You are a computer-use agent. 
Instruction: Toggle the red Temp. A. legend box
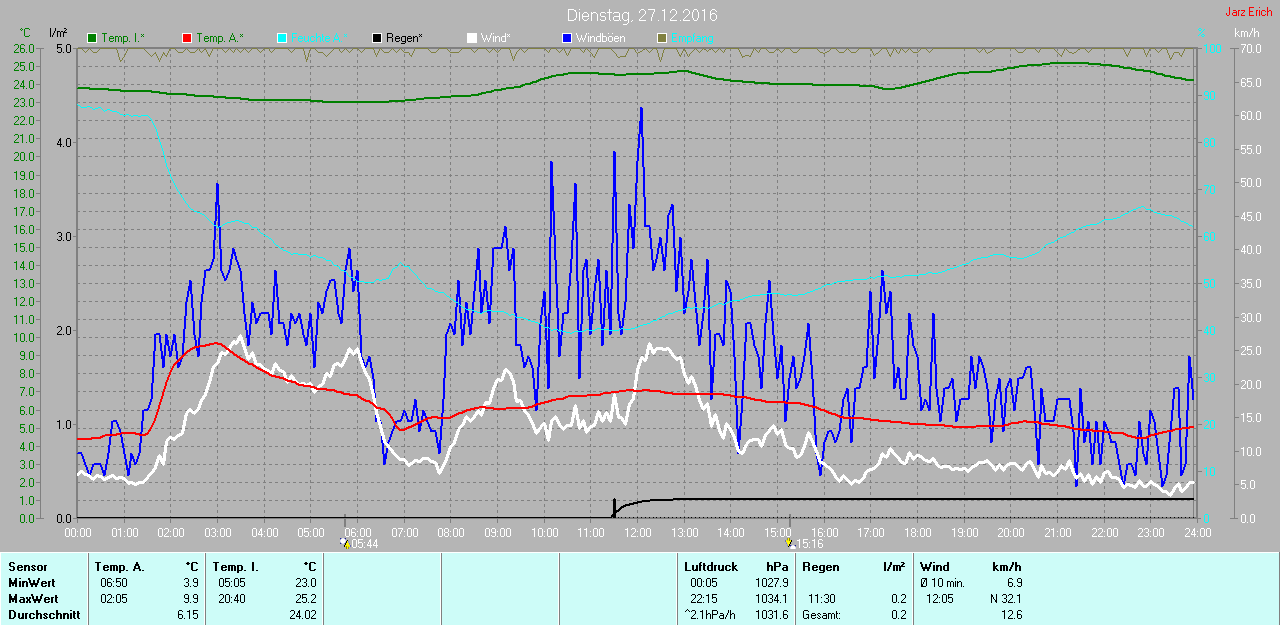(187, 38)
